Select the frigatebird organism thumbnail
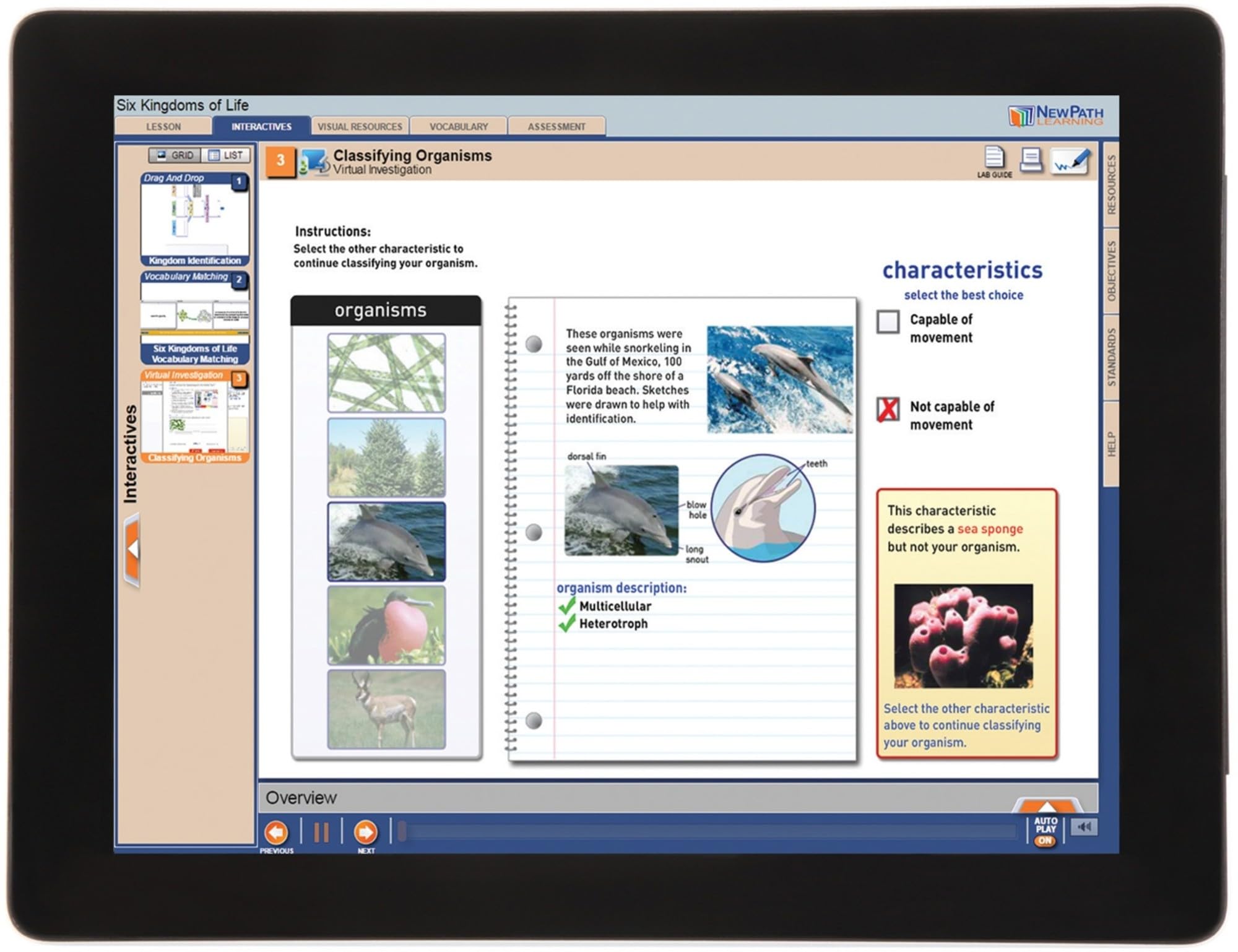The width and height of the screenshot is (1238, 952). (386, 625)
